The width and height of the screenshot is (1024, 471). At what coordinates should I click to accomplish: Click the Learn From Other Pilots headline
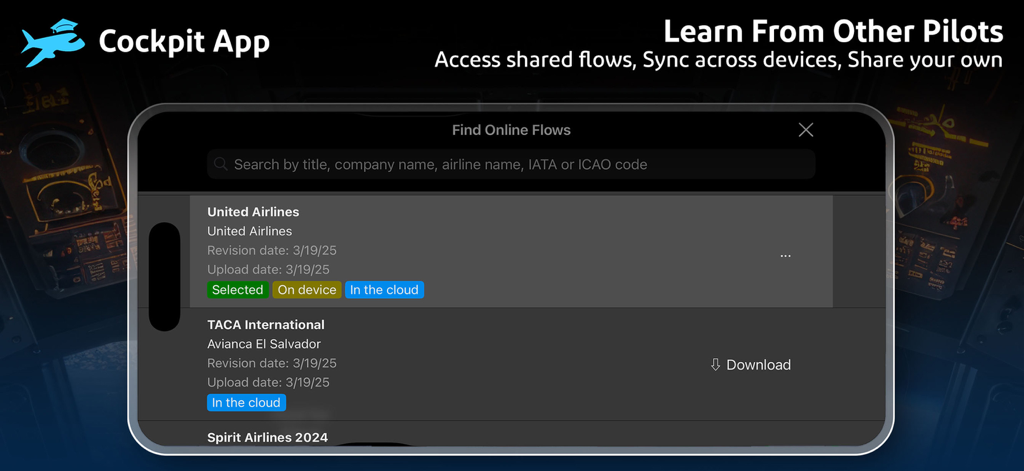[833, 31]
